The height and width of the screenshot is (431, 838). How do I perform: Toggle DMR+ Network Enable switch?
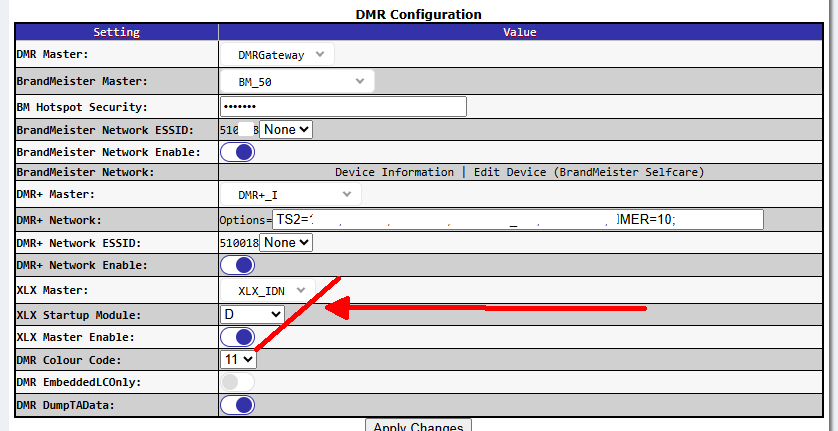pyautogui.click(x=237, y=265)
